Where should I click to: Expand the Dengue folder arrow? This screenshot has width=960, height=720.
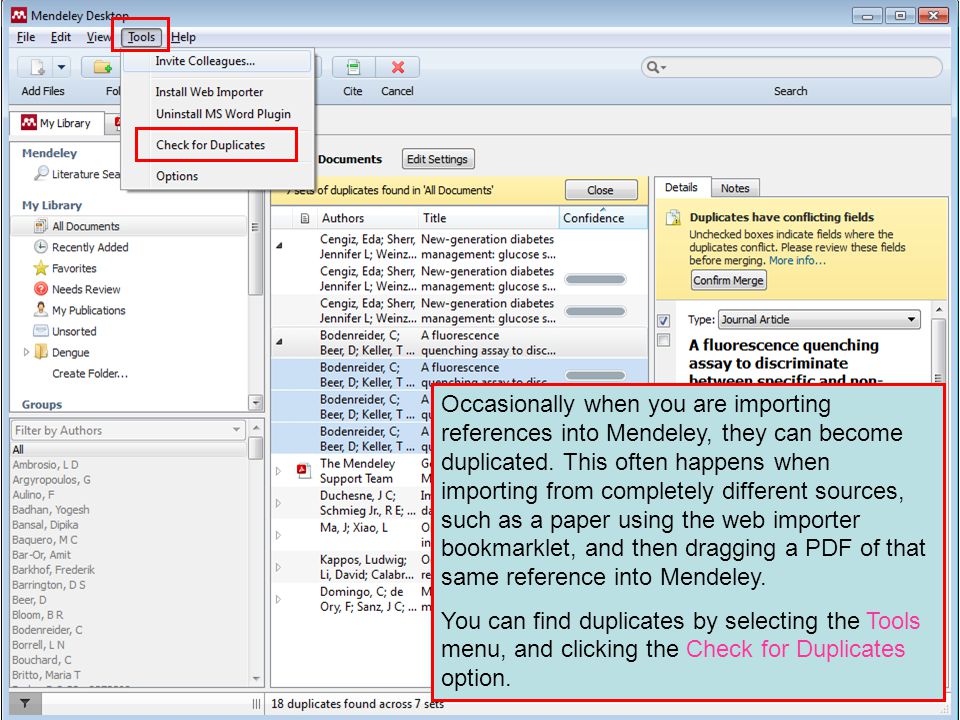pos(26,352)
